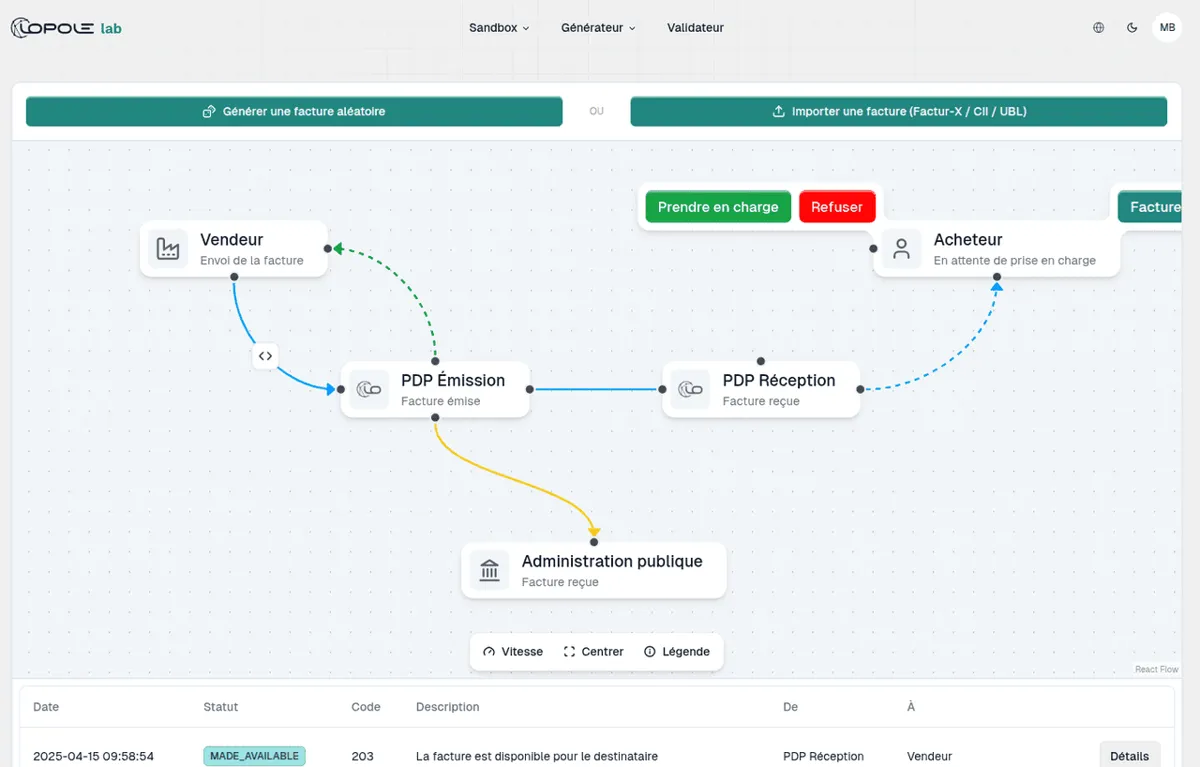The image size is (1200, 767).
Task: Toggle dark mode moon icon
Action: pos(1132,28)
